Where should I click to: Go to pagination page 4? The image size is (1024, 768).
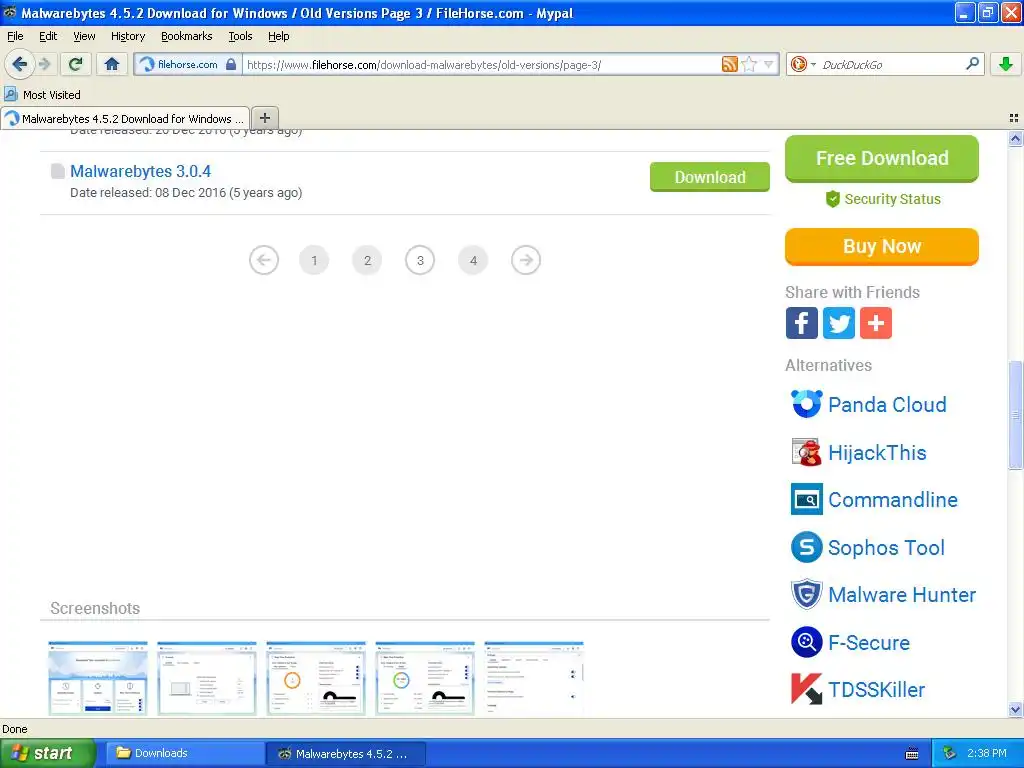point(473,260)
